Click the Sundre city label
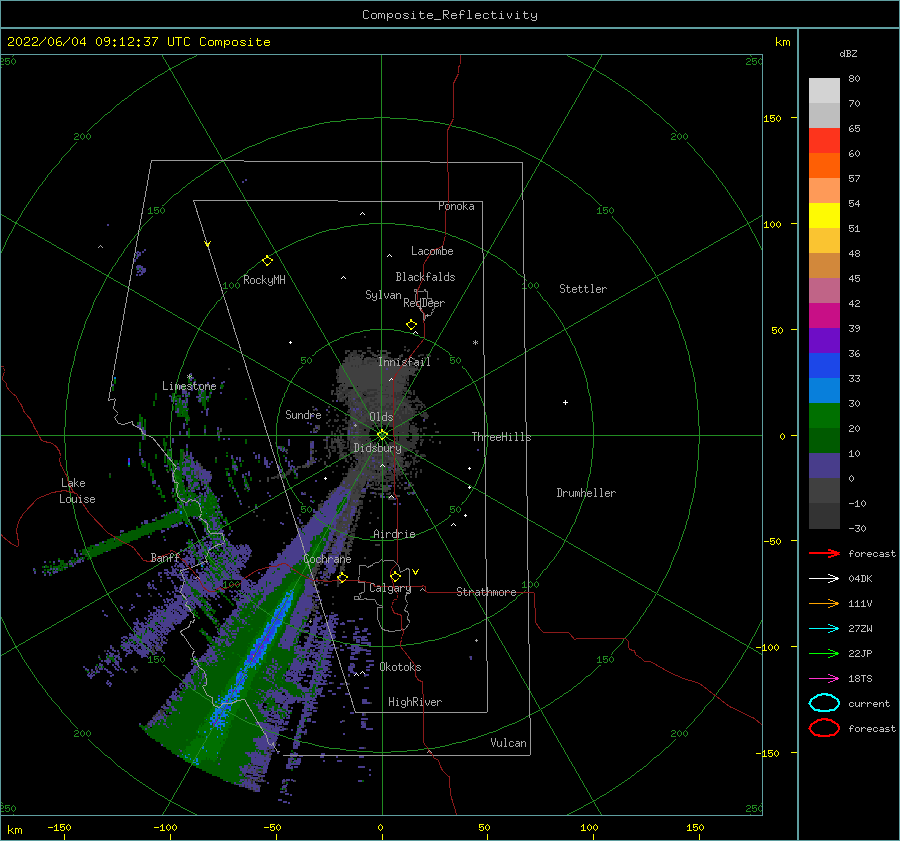This screenshot has width=900, height=841. click(303, 414)
